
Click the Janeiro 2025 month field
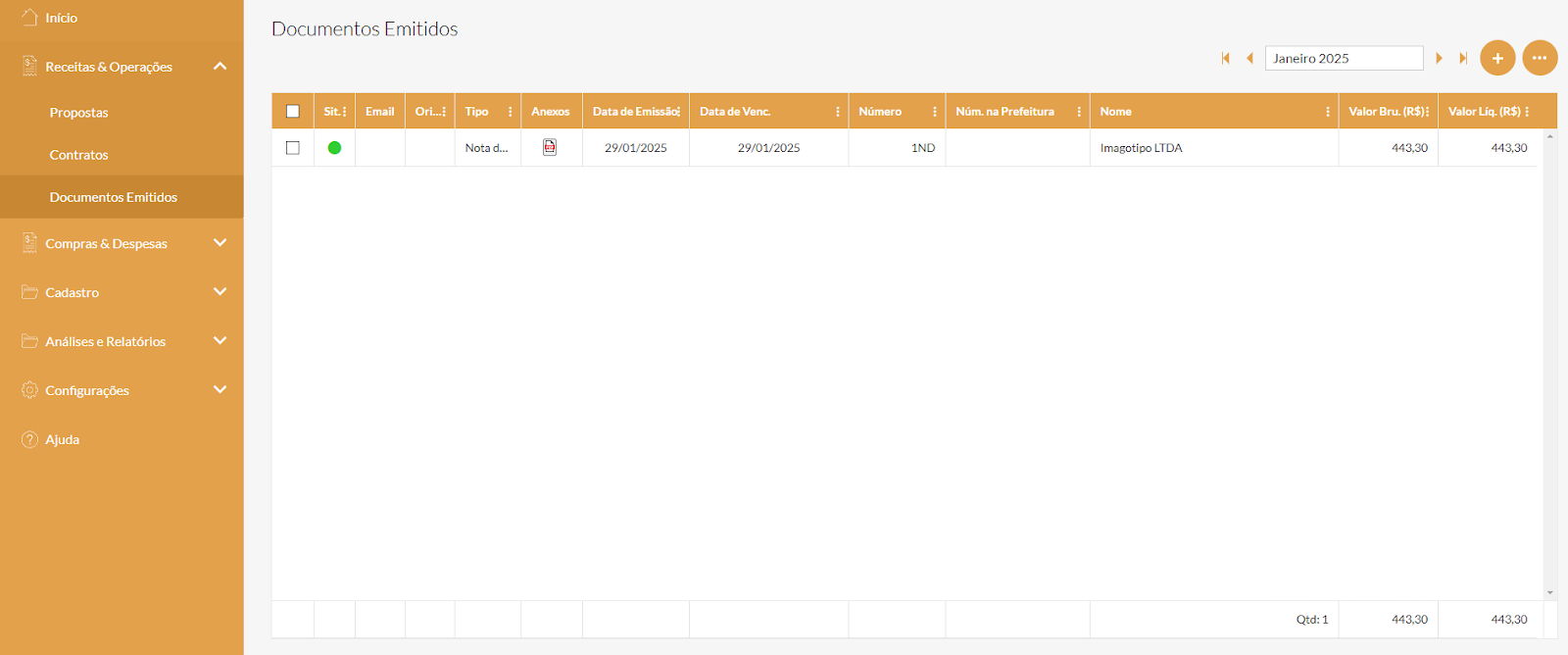coord(1345,58)
